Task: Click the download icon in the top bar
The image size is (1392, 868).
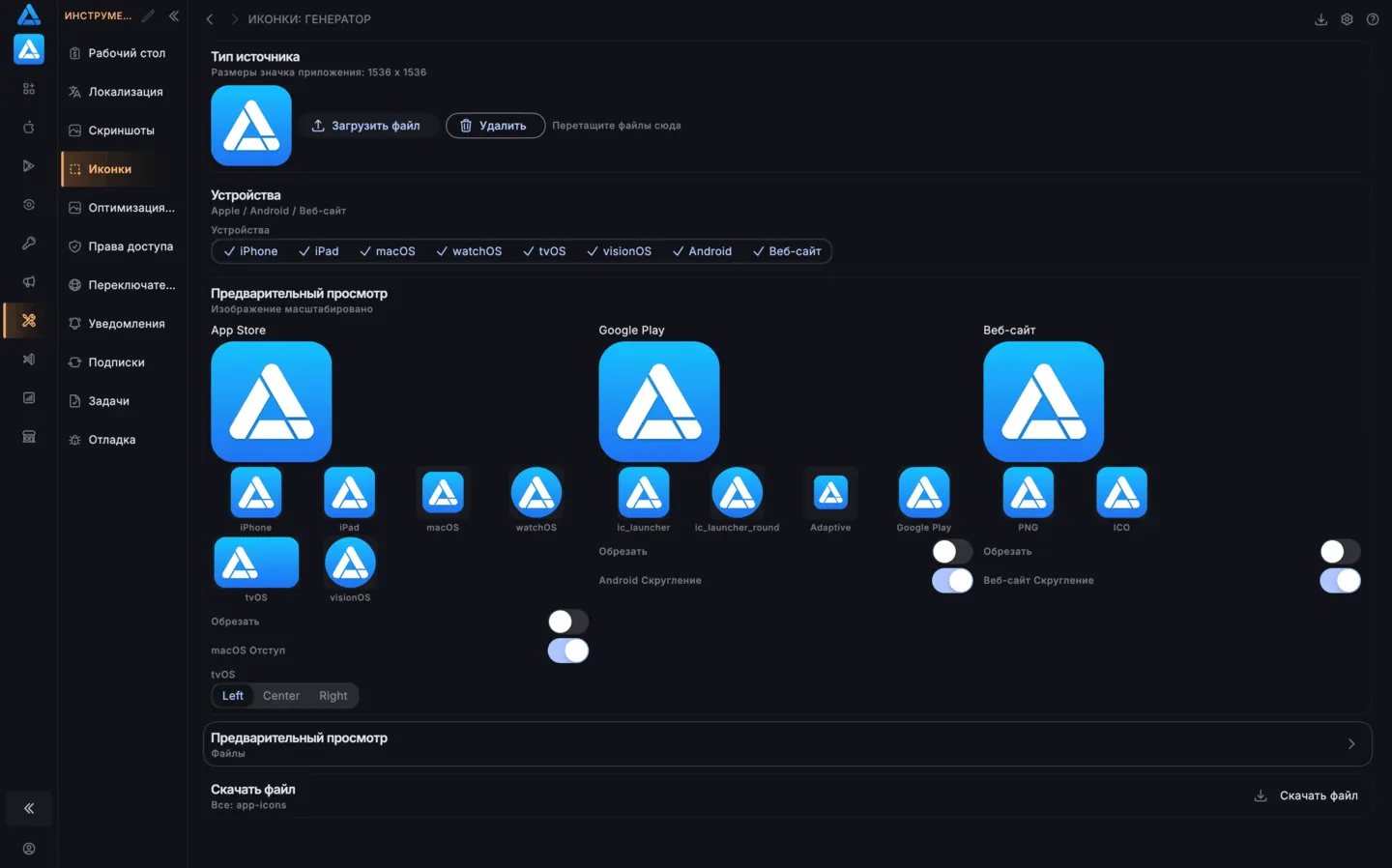Action: coord(1320,19)
